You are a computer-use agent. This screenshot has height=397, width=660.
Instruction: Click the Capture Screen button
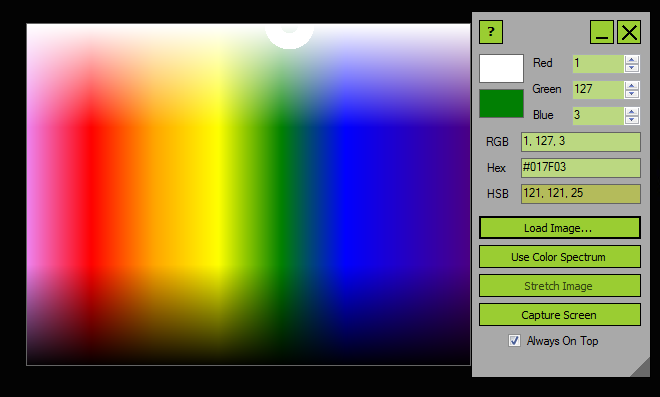pos(560,315)
